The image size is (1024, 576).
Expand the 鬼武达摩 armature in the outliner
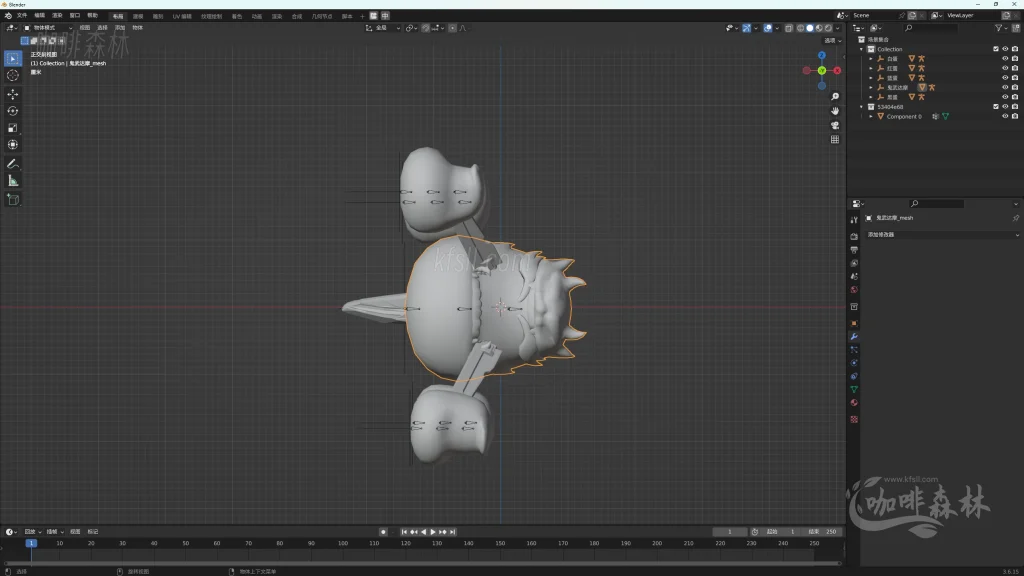coord(871,87)
